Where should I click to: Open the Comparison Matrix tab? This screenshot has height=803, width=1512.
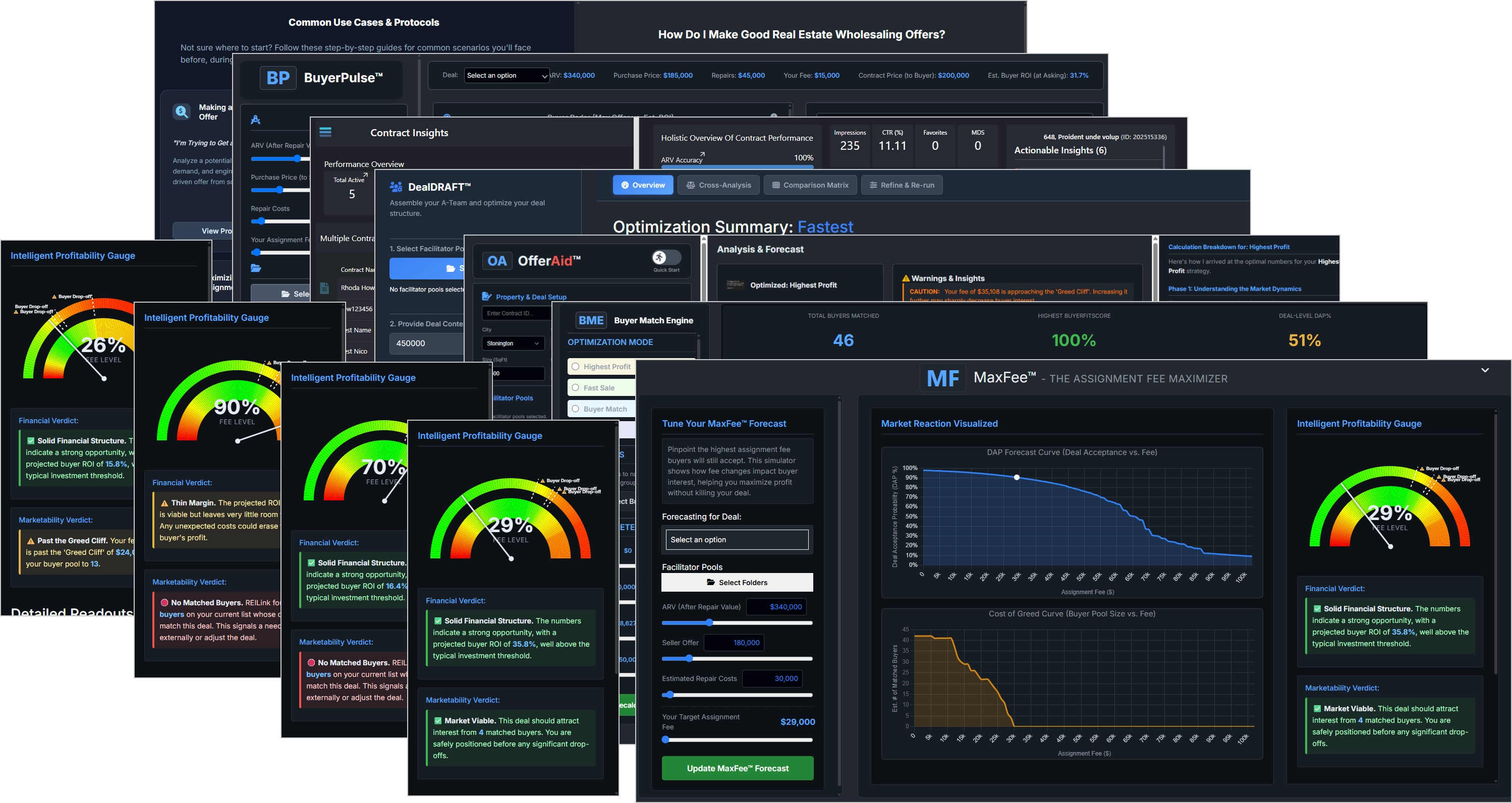tap(810, 185)
